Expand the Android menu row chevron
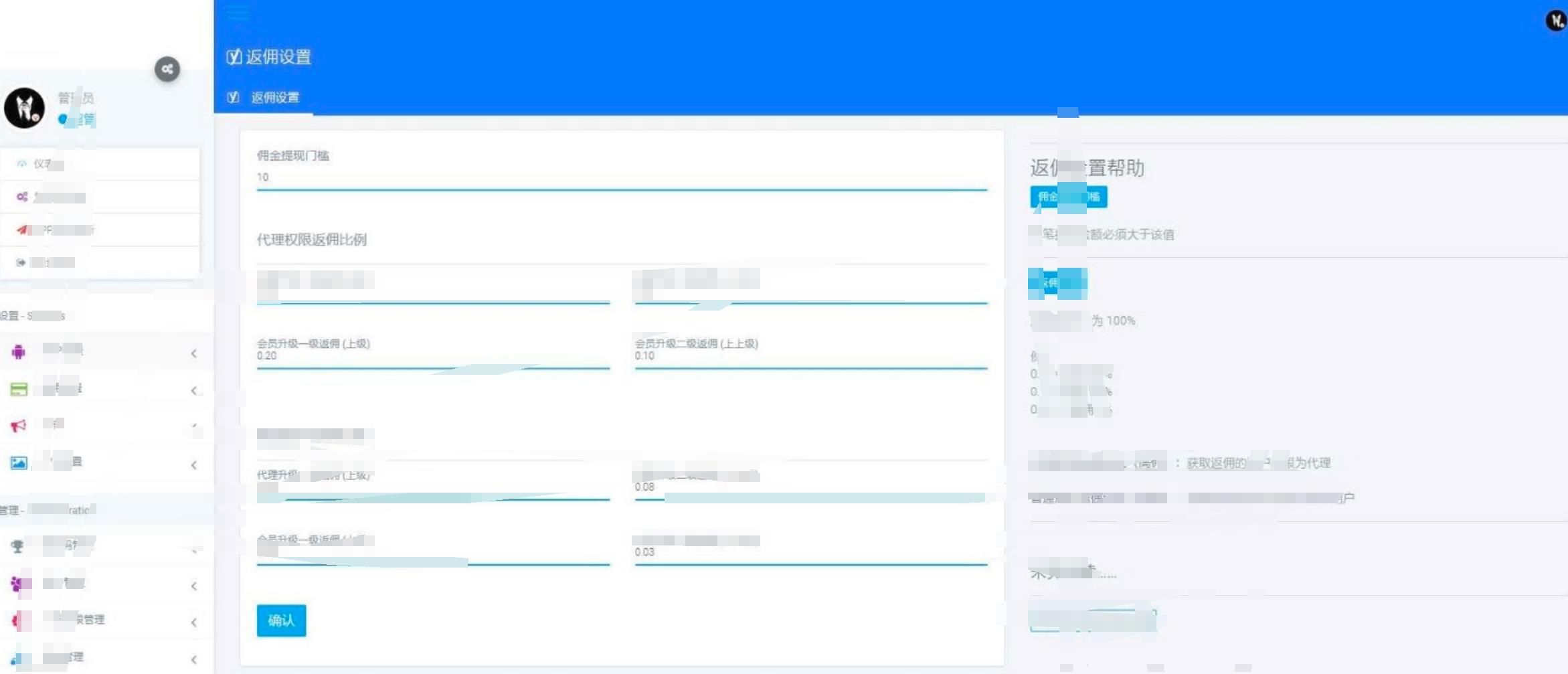The image size is (1568, 674). pos(194,353)
